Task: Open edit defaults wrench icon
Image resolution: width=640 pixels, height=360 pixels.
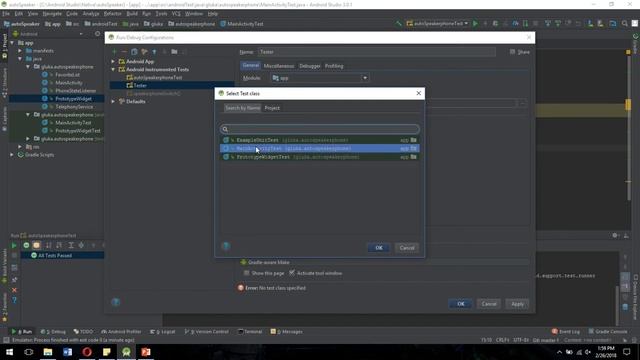Action: [x=144, y=52]
